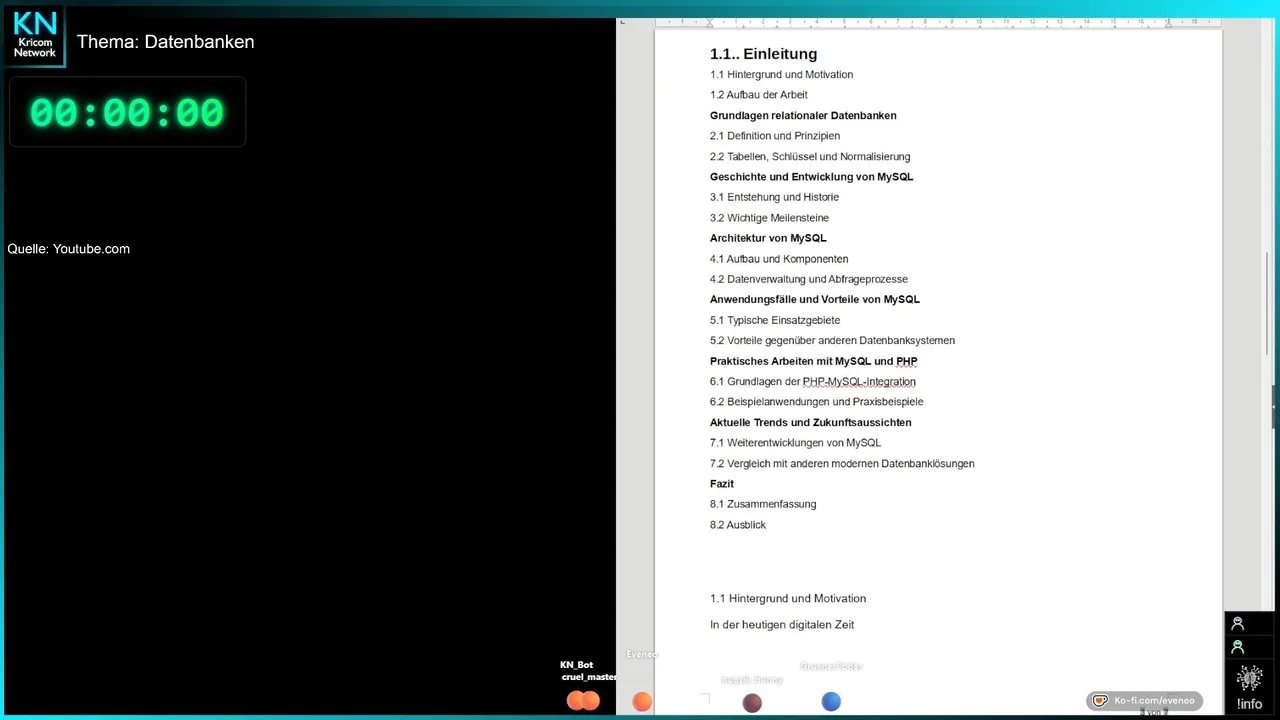Click the green 00:00:00 timer display
1280x720 pixels.
point(127,112)
